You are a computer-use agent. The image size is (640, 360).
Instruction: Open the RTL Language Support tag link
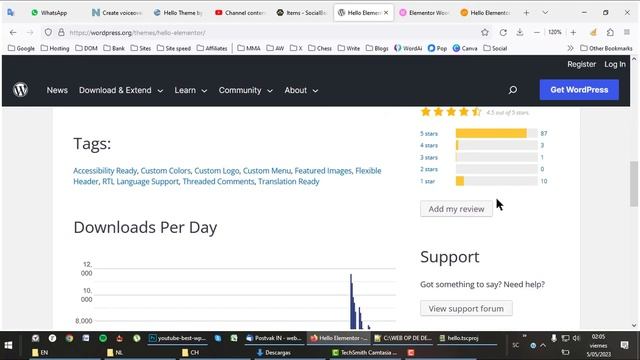140,181
